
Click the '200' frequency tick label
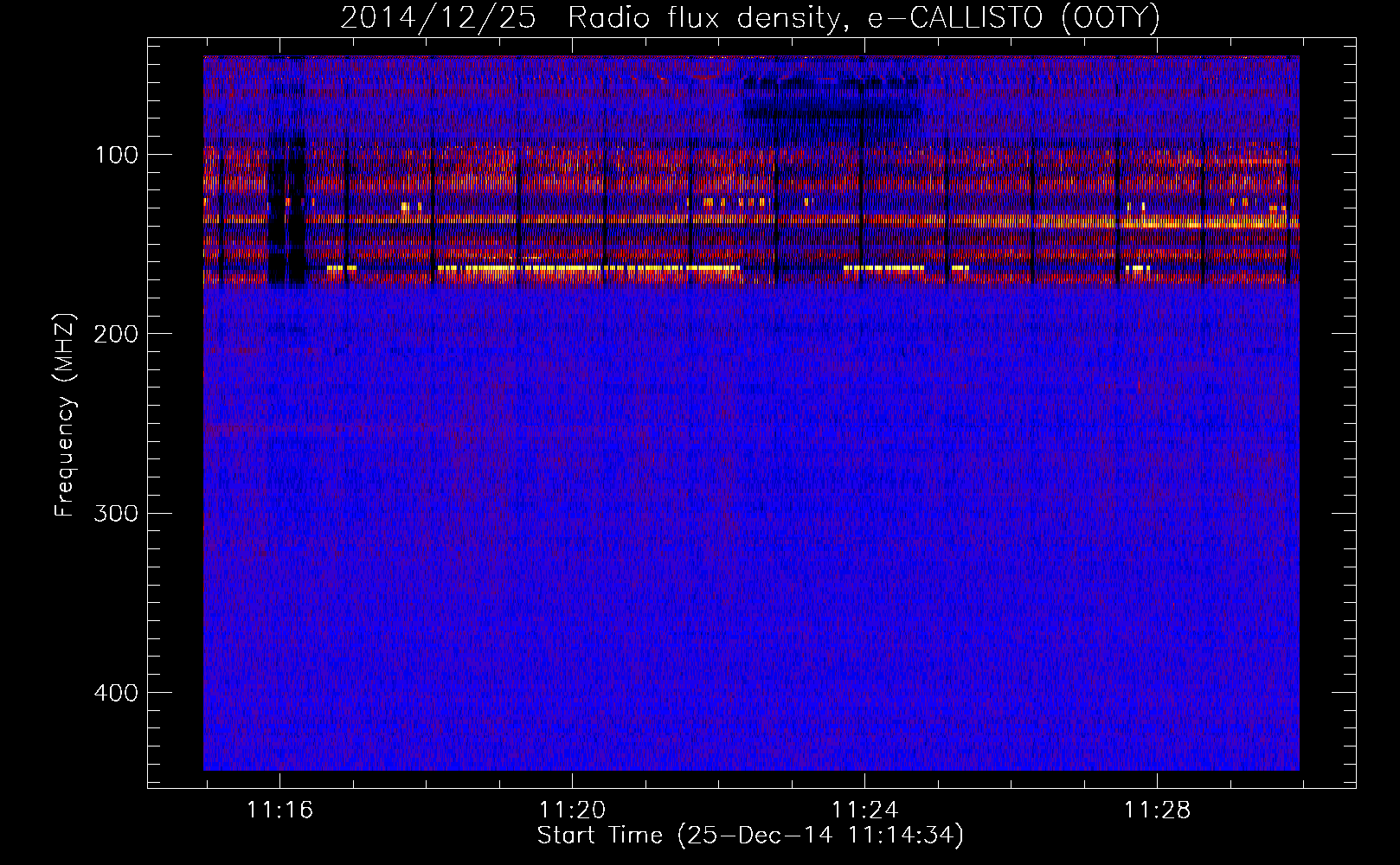(115, 334)
